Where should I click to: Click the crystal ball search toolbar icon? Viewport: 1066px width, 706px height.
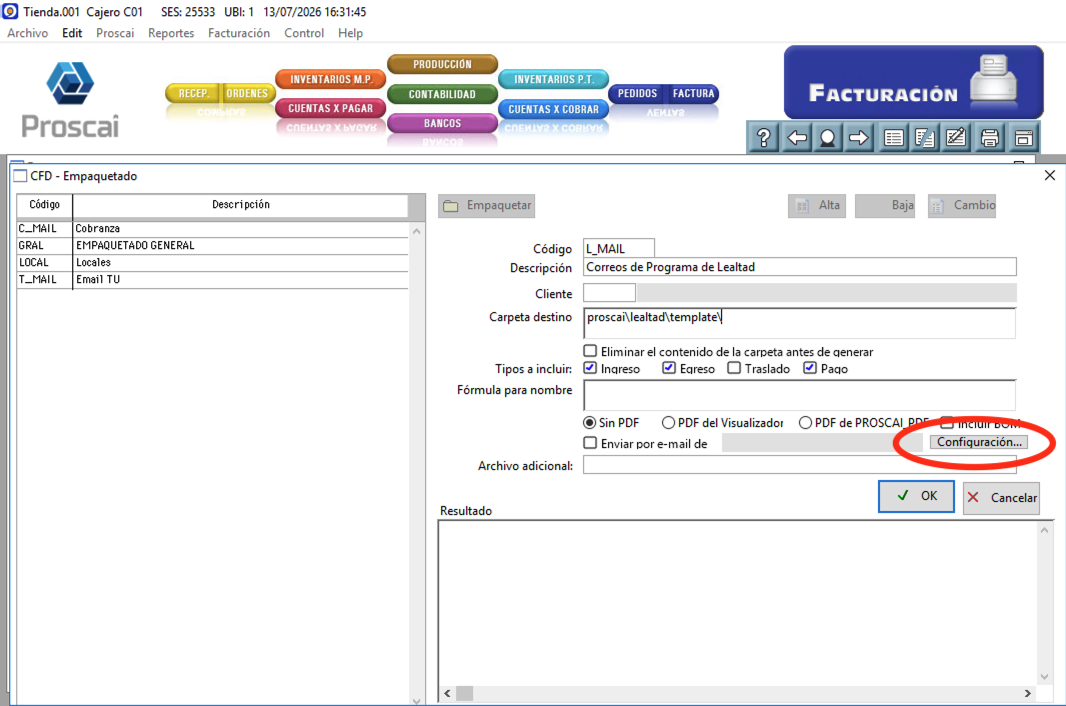(x=827, y=138)
